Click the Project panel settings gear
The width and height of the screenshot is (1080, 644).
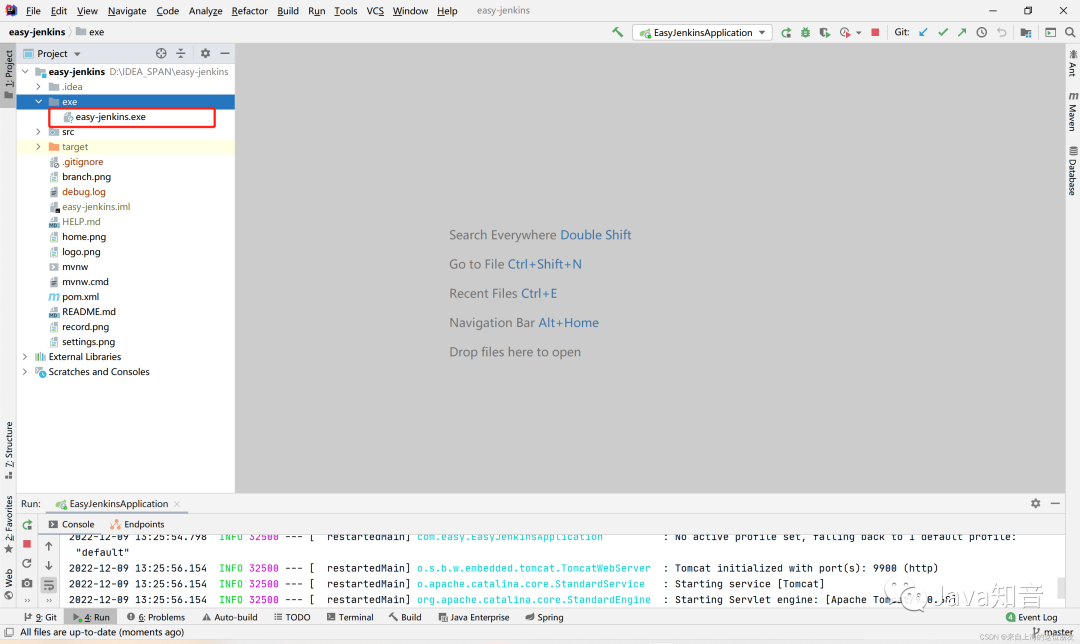click(x=205, y=53)
